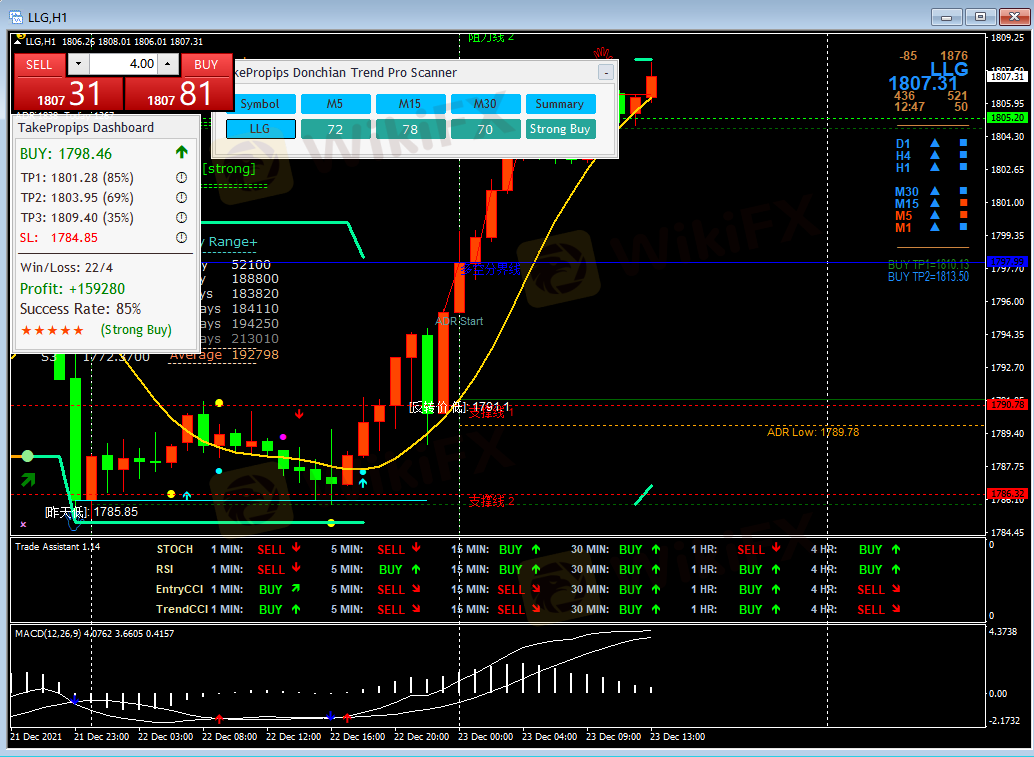Click the green up arrow beside BUY: 1798.46
The width and height of the screenshot is (1034, 757).
pyautogui.click(x=181, y=153)
